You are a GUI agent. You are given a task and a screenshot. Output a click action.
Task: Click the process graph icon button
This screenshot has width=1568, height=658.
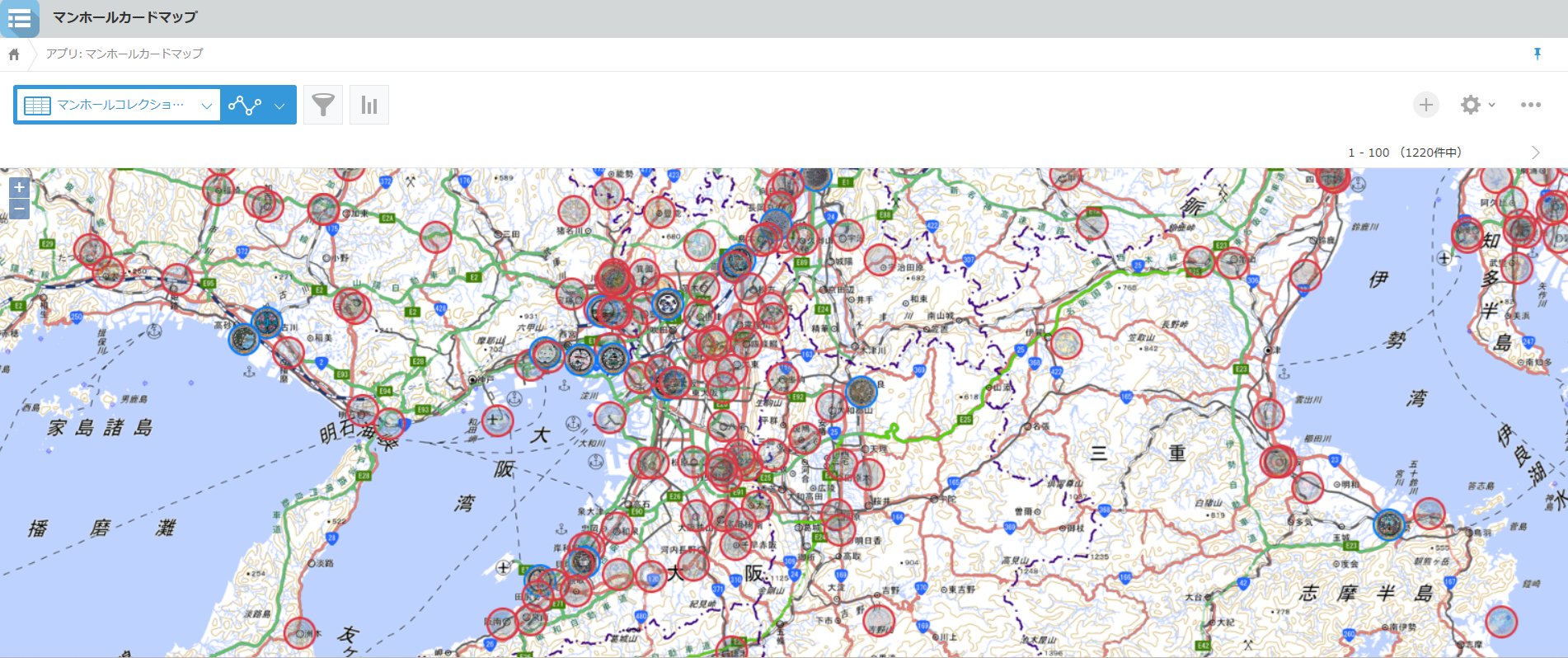point(245,105)
